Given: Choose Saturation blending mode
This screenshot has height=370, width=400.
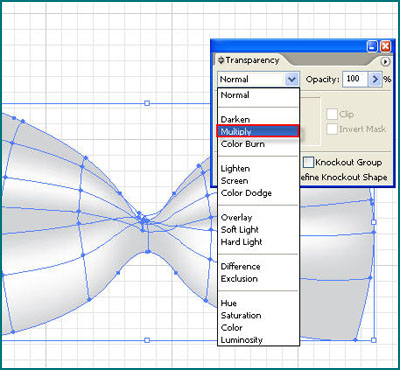Looking at the screenshot, I should point(258,315).
